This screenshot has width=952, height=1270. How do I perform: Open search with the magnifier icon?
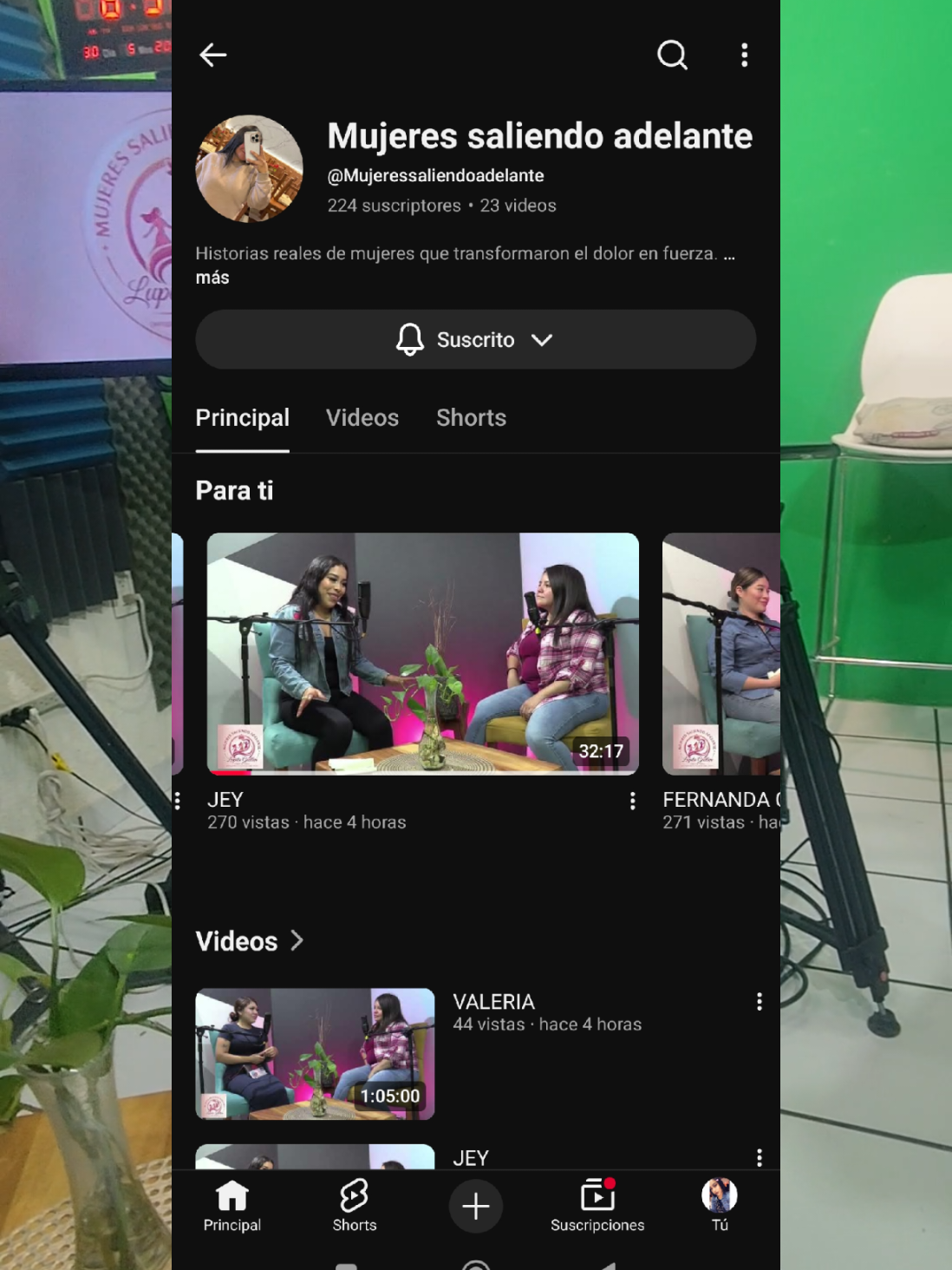coord(672,56)
